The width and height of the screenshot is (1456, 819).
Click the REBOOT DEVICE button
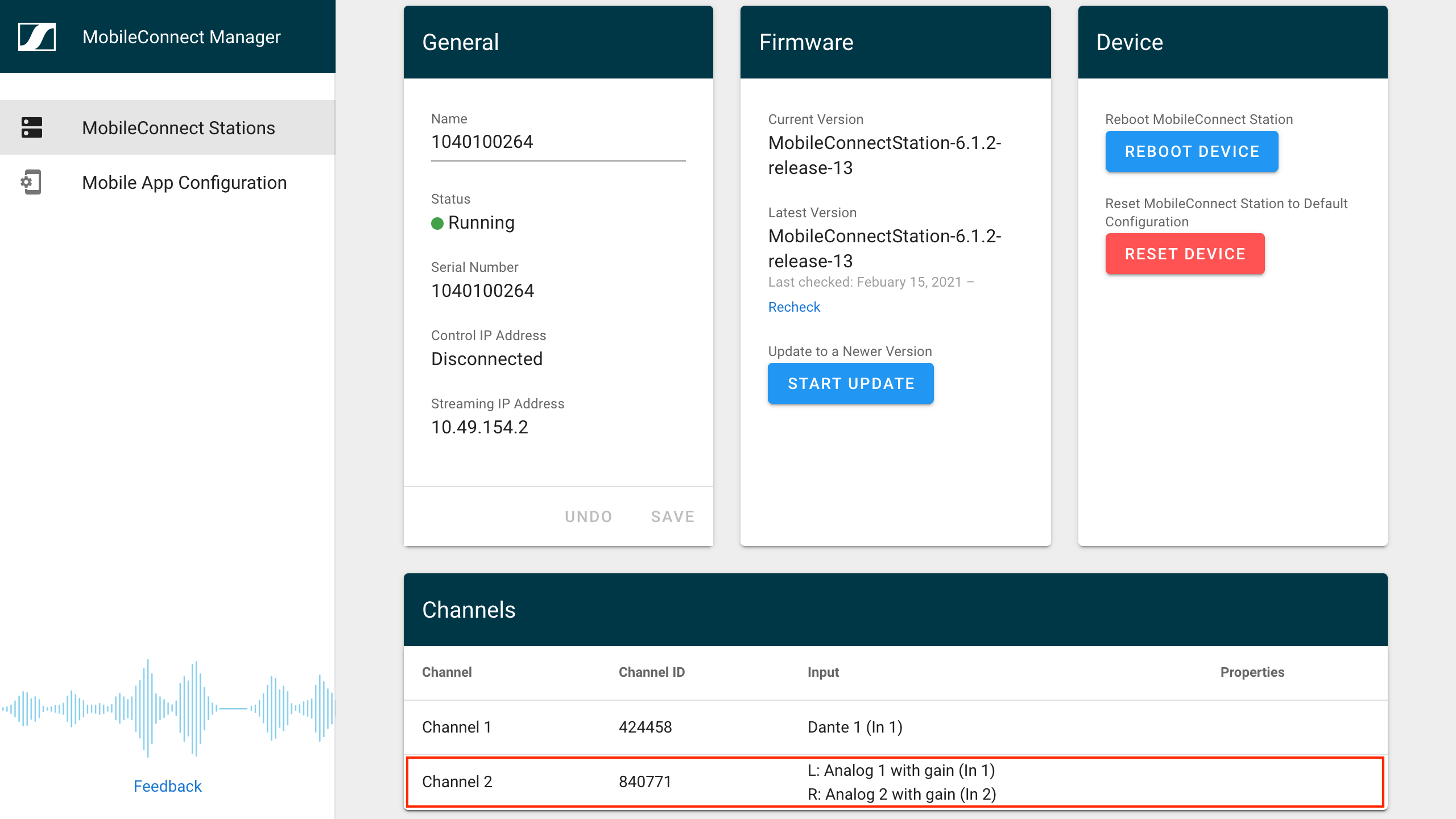pos(1192,151)
